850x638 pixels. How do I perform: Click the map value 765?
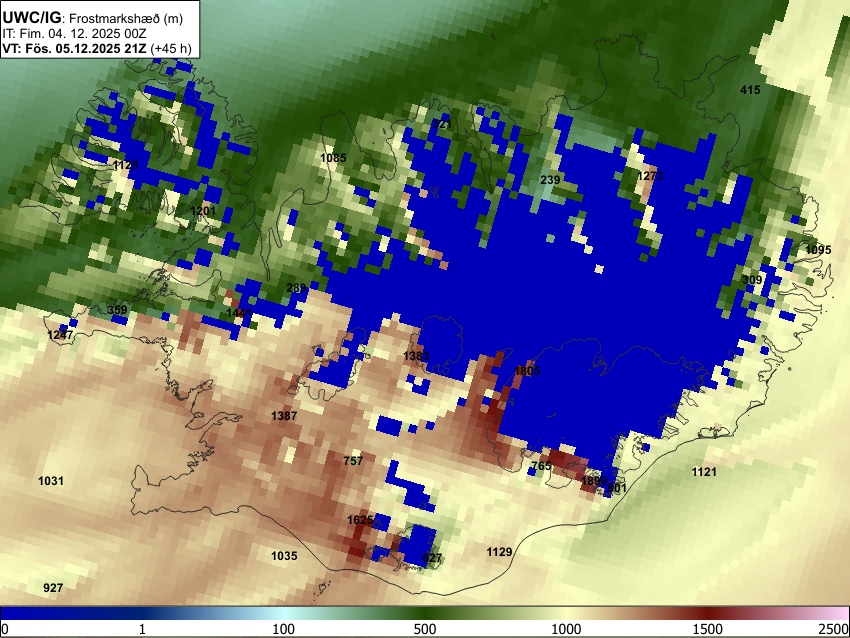(542, 466)
